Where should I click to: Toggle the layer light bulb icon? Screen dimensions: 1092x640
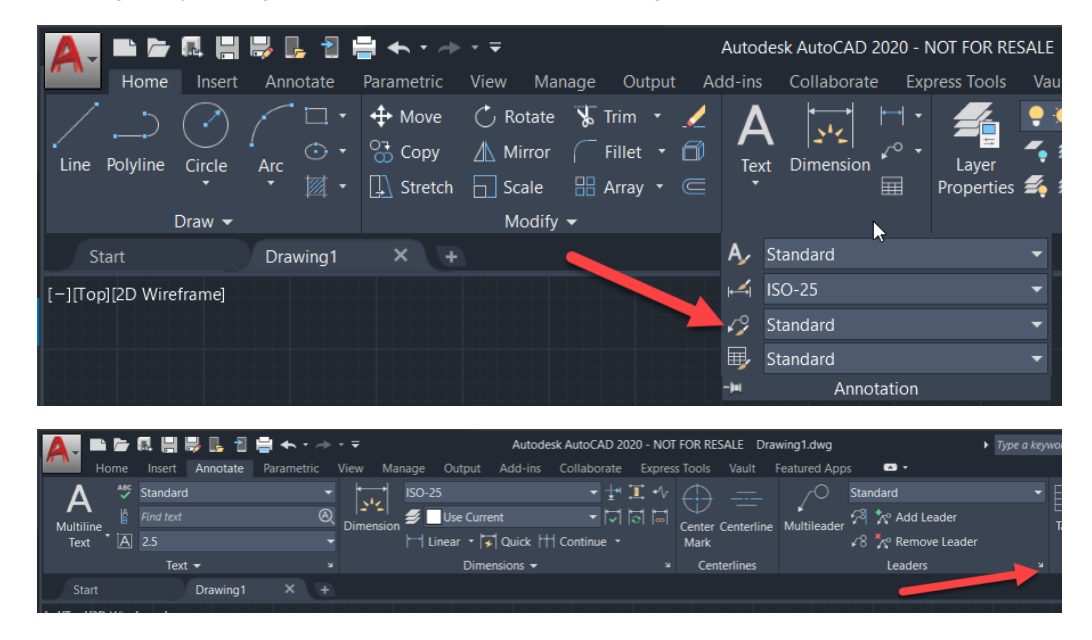(x=1036, y=116)
